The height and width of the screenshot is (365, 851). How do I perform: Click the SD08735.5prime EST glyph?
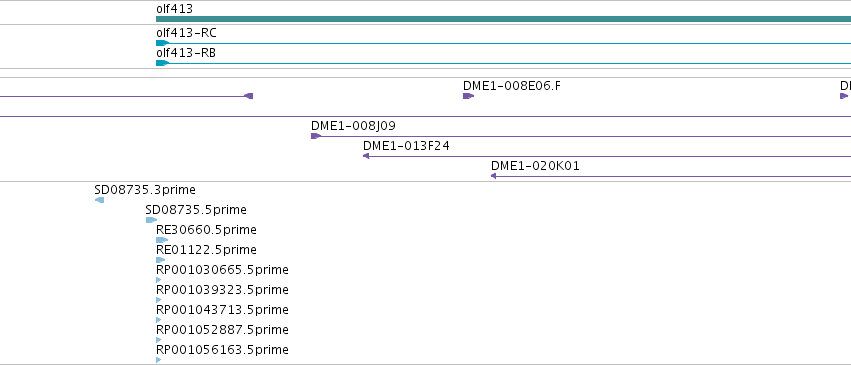151,220
